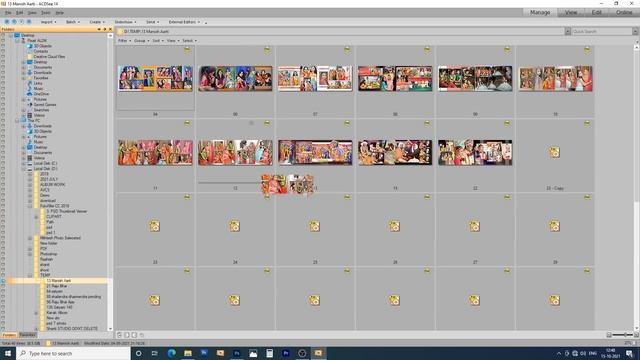This screenshot has width=640, height=360.
Task: Click the Forward navigation icon in toolbar
Action: [x=14, y=22]
